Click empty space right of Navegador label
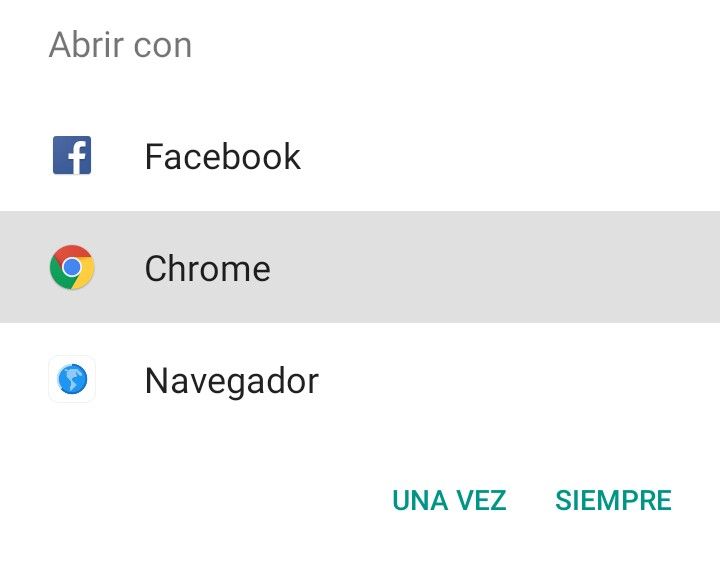 [x=519, y=381]
